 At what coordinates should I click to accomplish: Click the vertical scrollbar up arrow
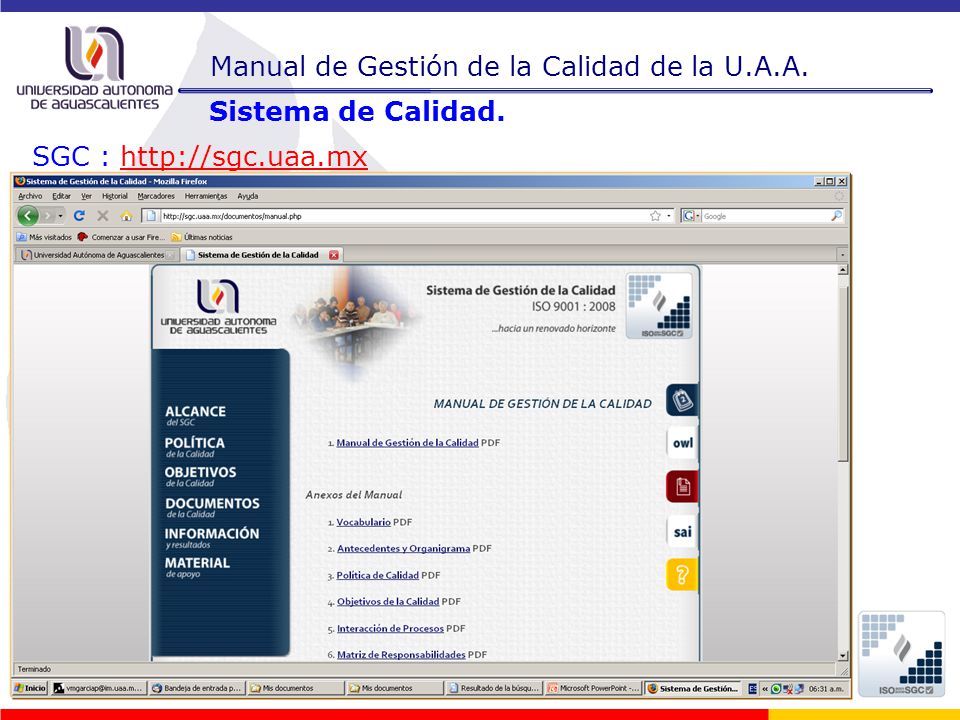(x=843, y=270)
